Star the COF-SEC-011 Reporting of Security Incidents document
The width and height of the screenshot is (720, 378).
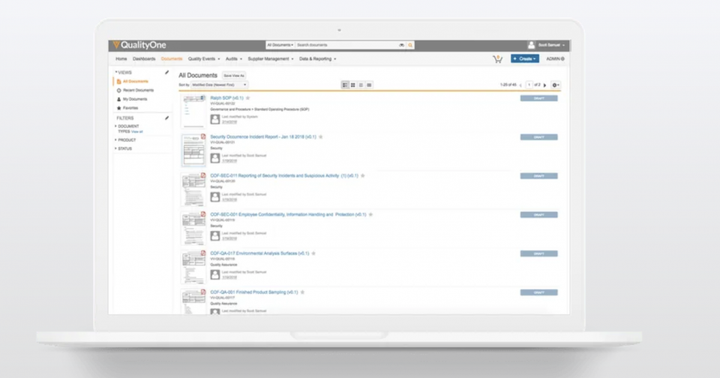point(363,176)
